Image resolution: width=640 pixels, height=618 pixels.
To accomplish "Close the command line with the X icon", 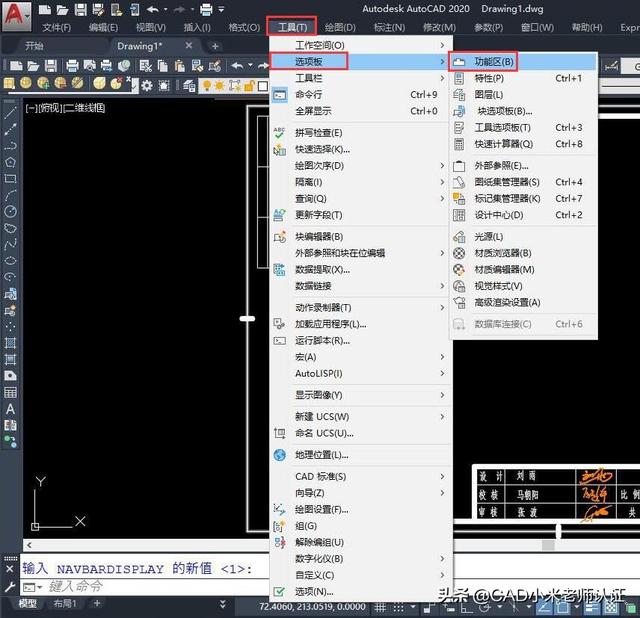I will click(x=10, y=569).
